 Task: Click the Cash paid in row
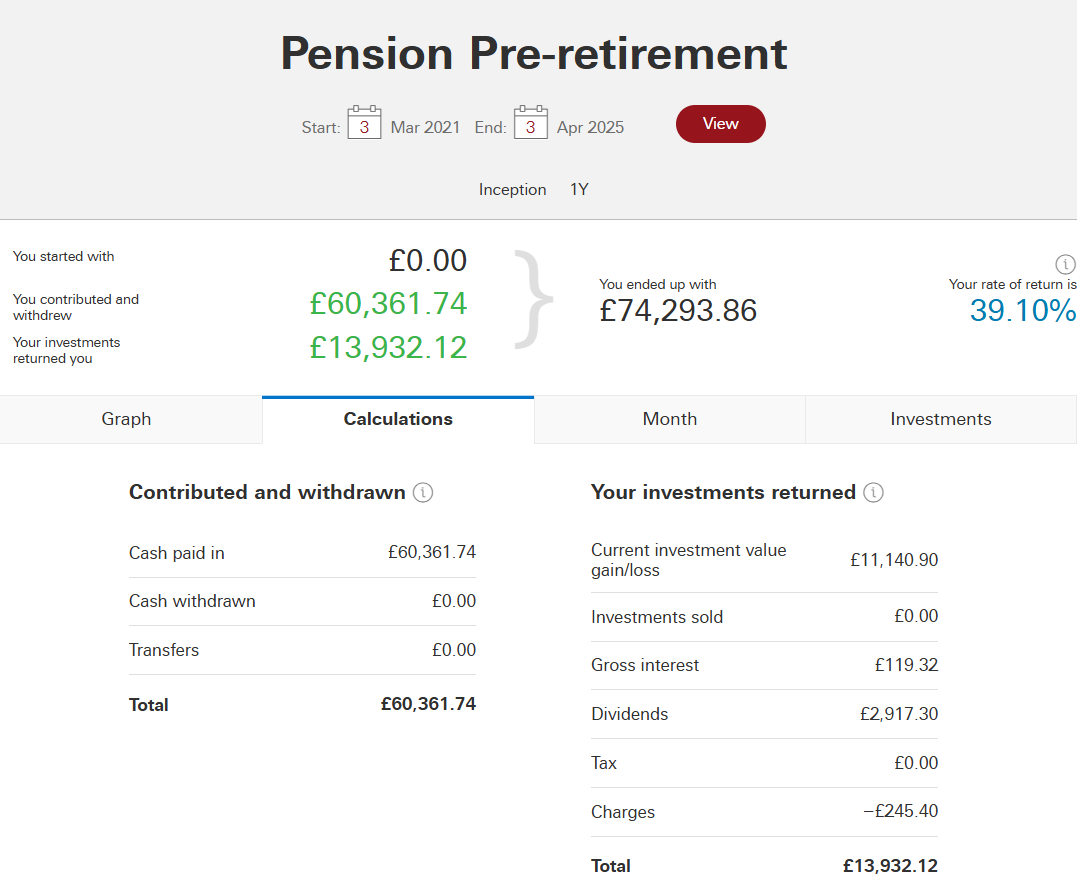pos(302,553)
